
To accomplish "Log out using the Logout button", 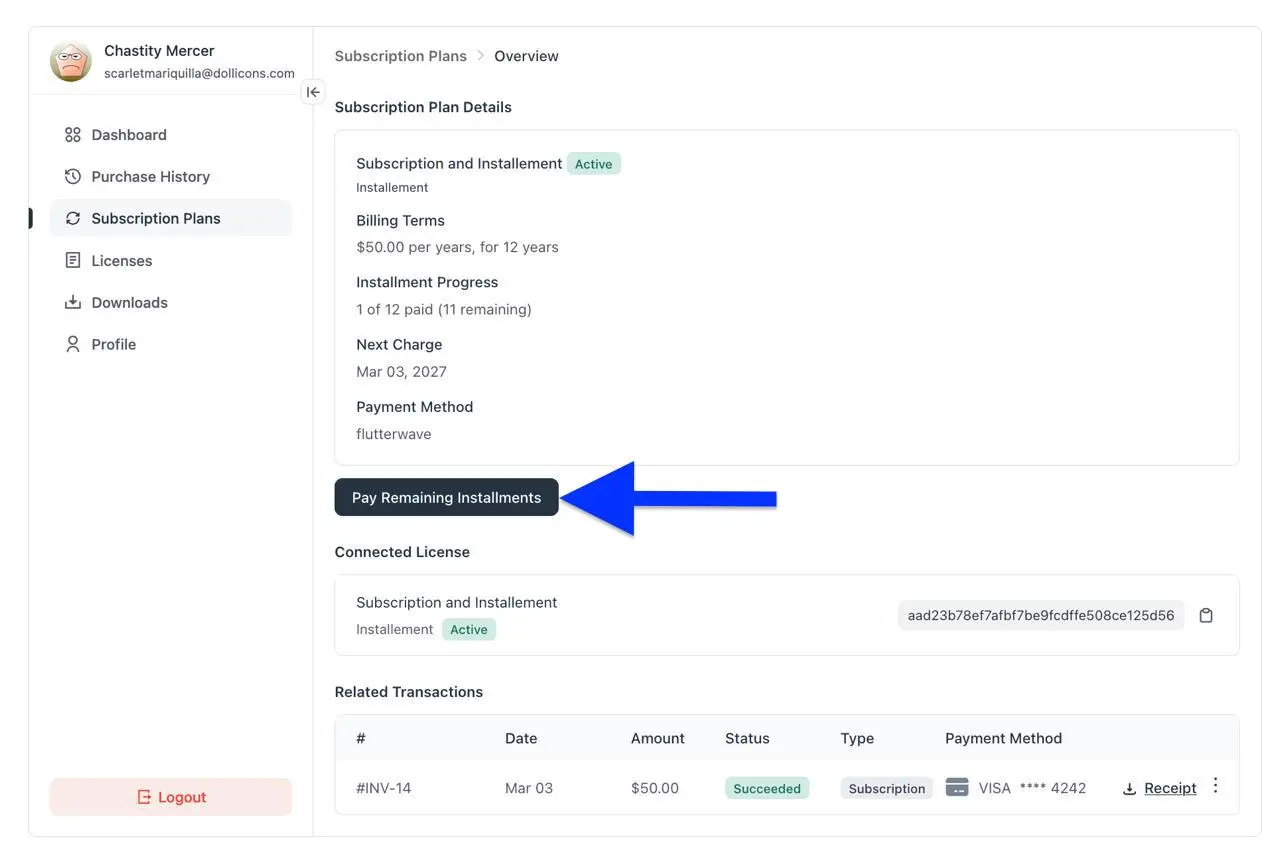I will point(171,797).
